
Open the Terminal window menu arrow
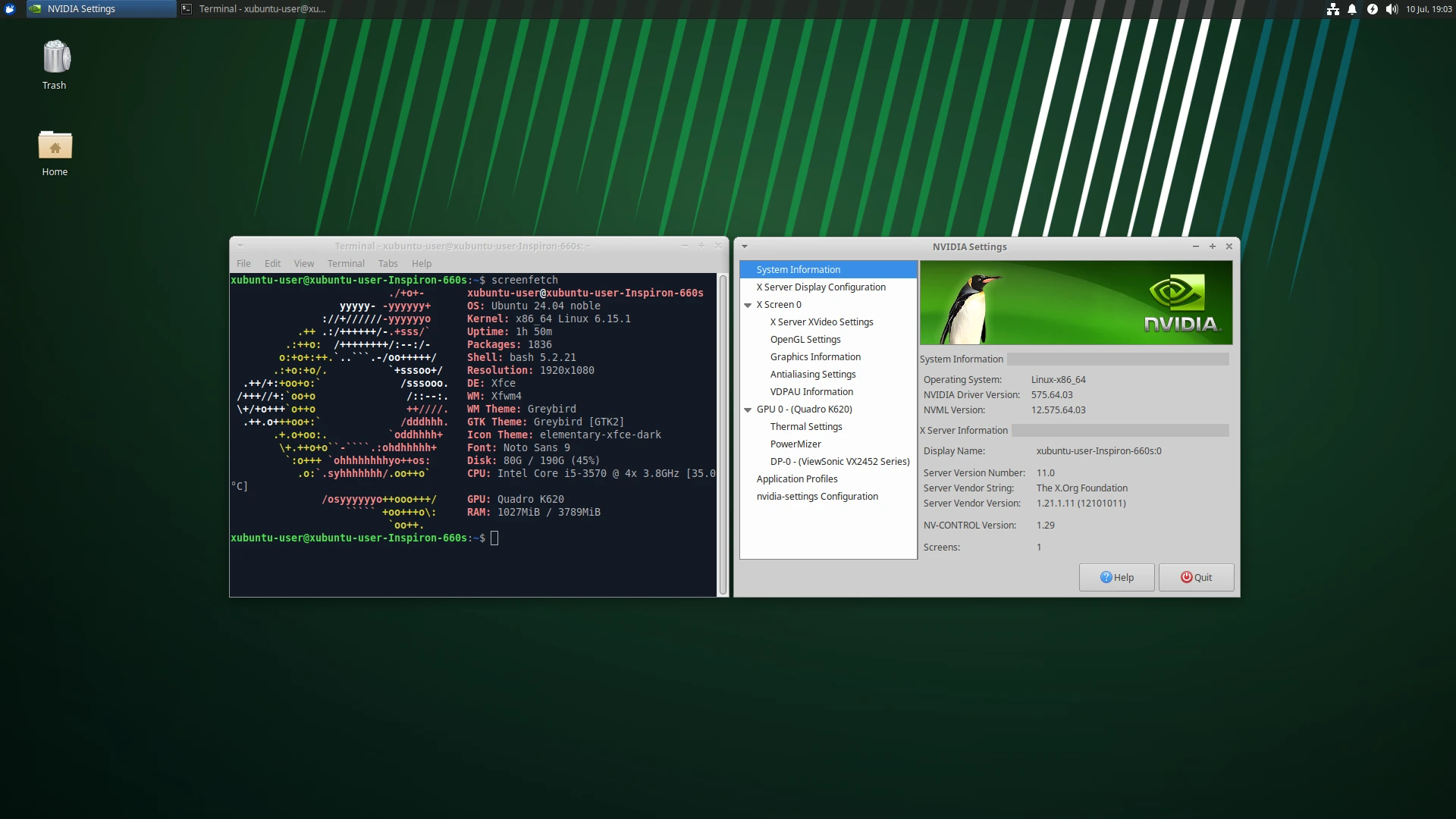coord(240,246)
